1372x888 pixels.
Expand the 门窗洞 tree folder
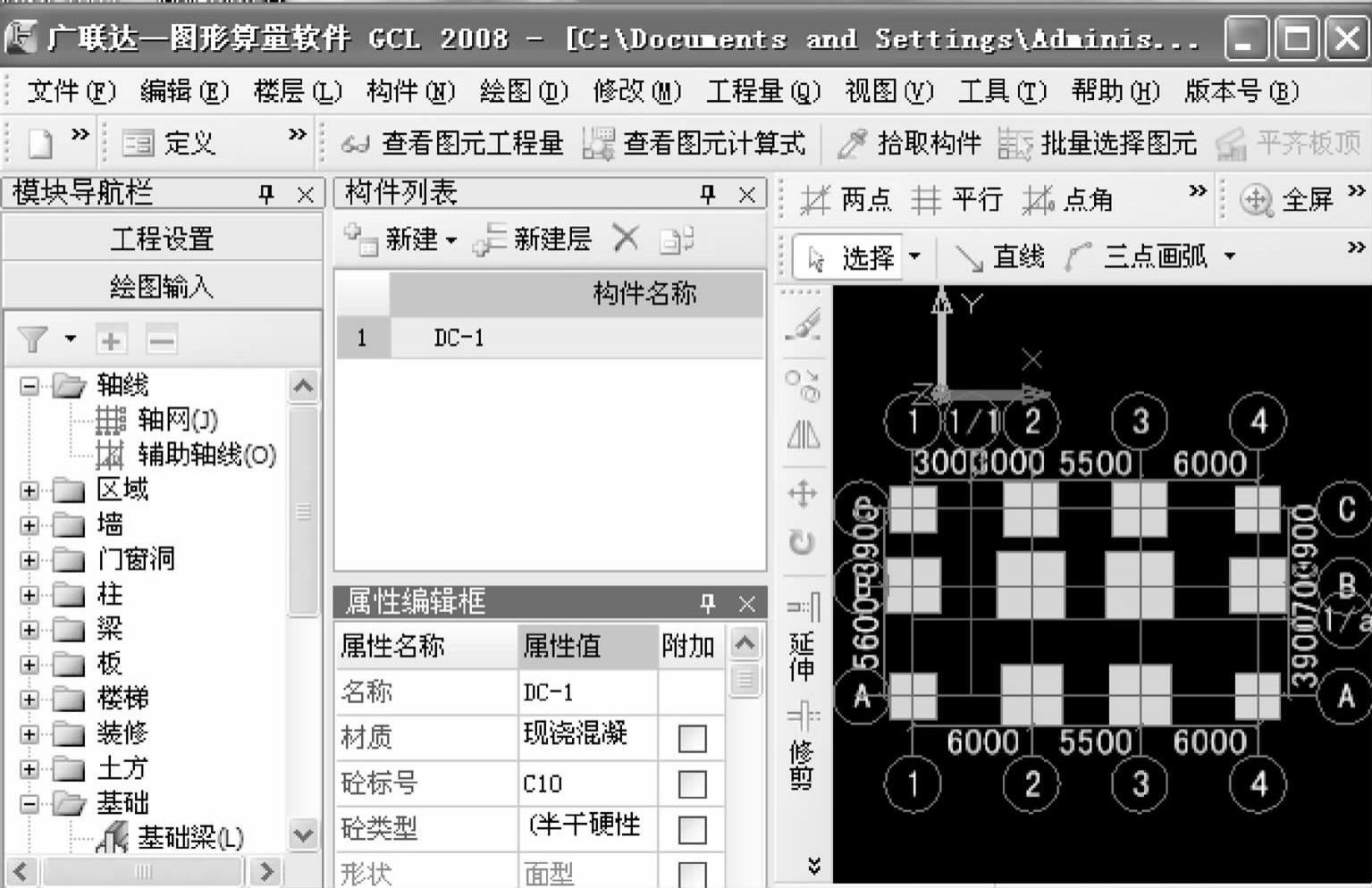pos(29,560)
